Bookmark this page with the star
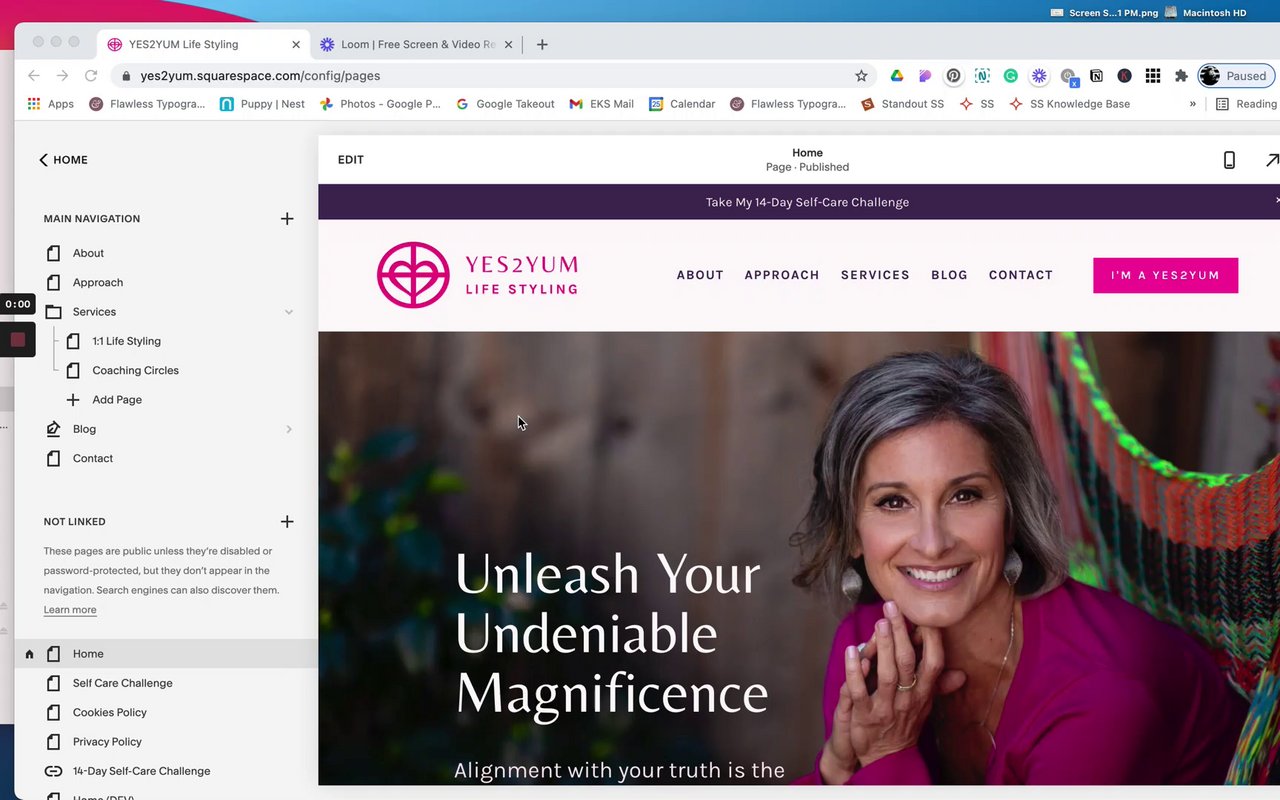Screen dimensions: 1280x800 tap(861, 76)
